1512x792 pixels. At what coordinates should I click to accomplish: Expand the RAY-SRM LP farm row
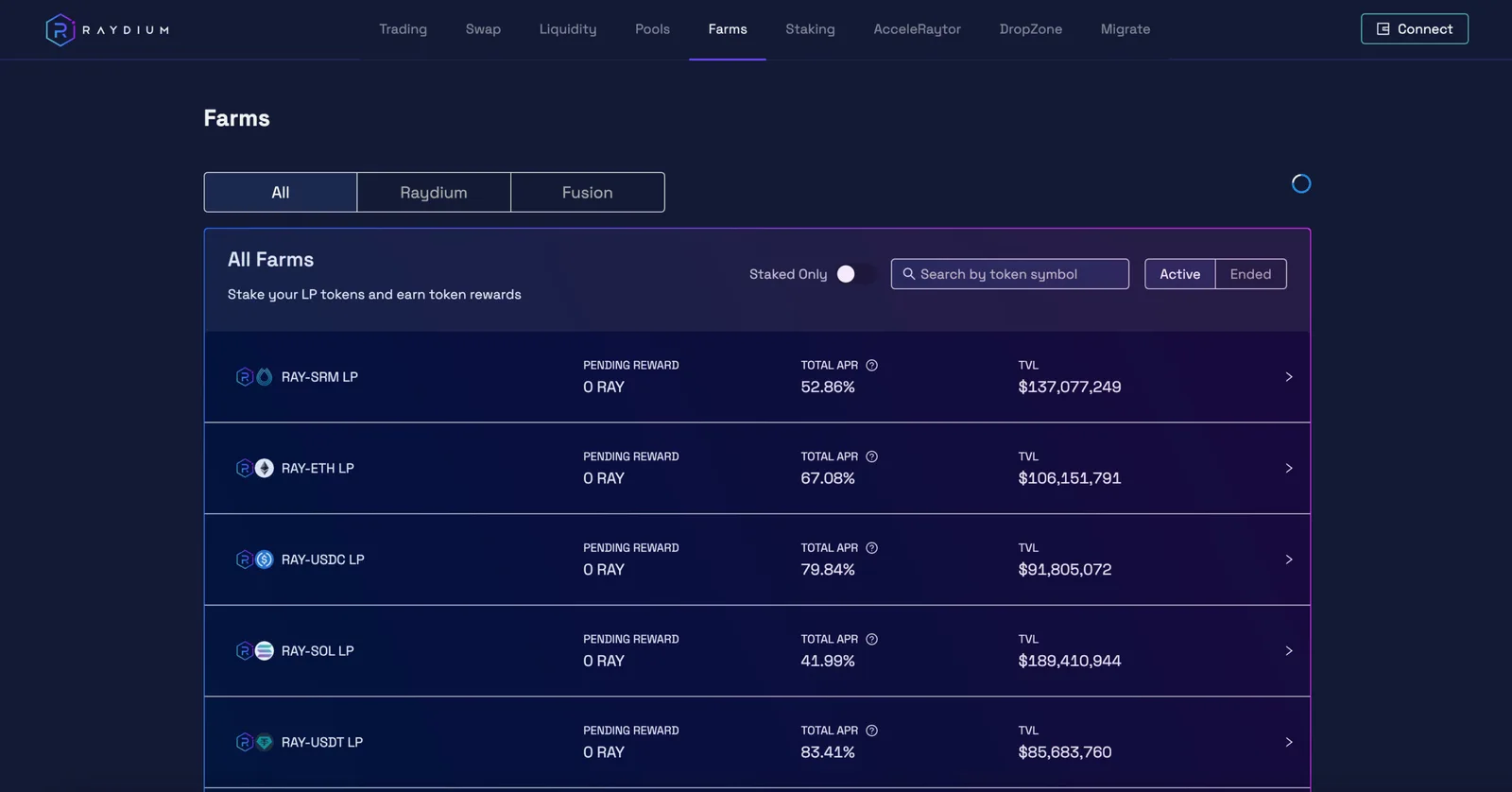[x=1289, y=377]
